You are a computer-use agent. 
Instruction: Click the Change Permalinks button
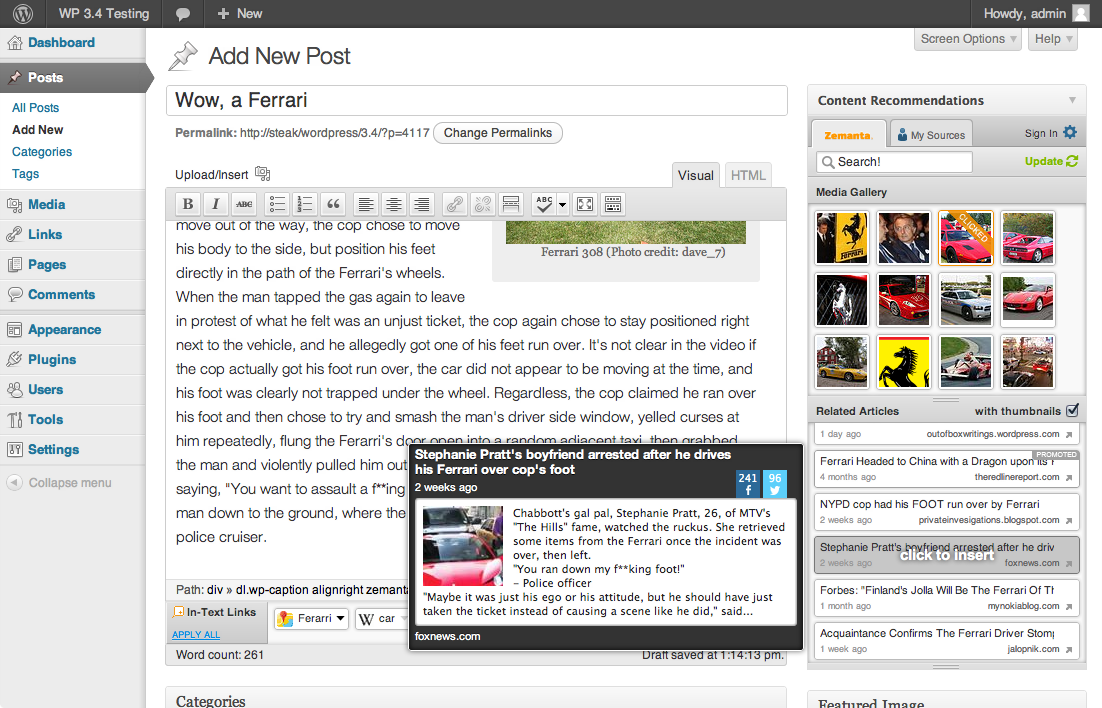click(498, 133)
